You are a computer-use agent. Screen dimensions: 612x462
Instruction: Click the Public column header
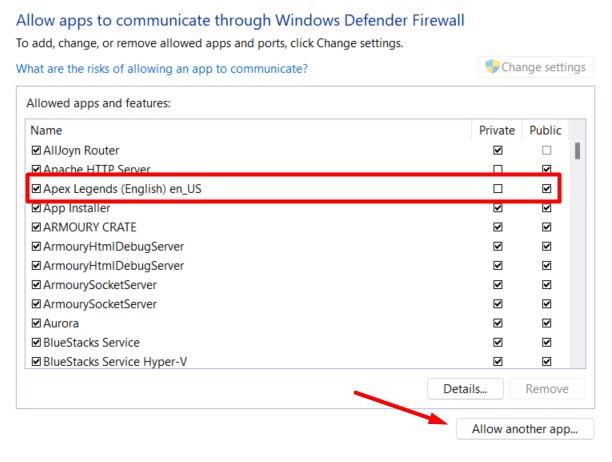pos(545,130)
